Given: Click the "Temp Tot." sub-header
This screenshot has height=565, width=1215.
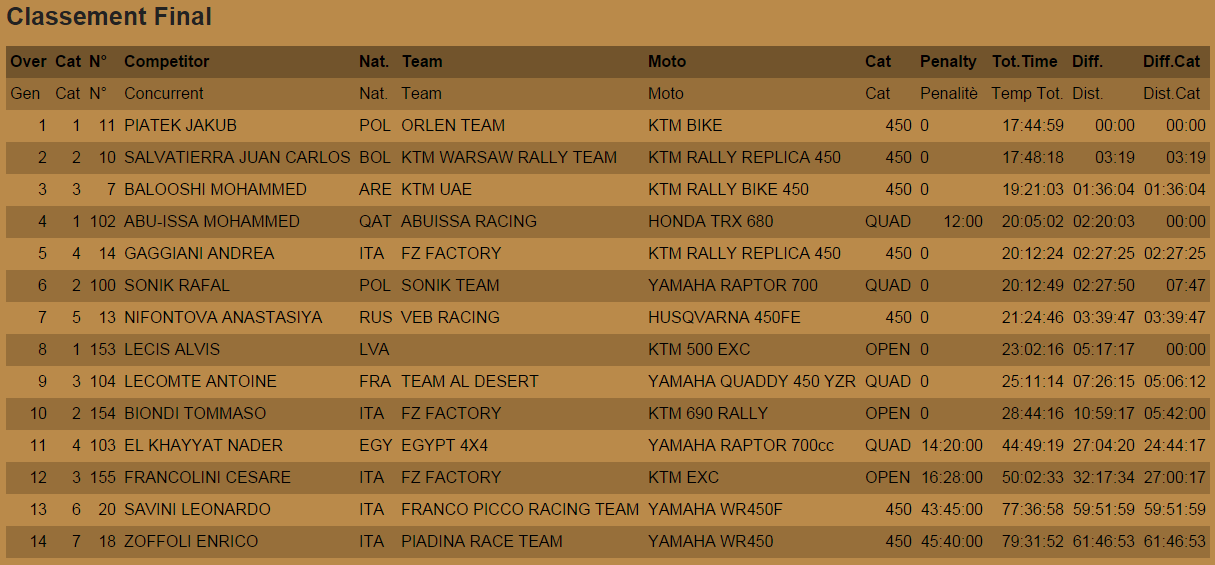Looking at the screenshot, I should point(1027,93).
